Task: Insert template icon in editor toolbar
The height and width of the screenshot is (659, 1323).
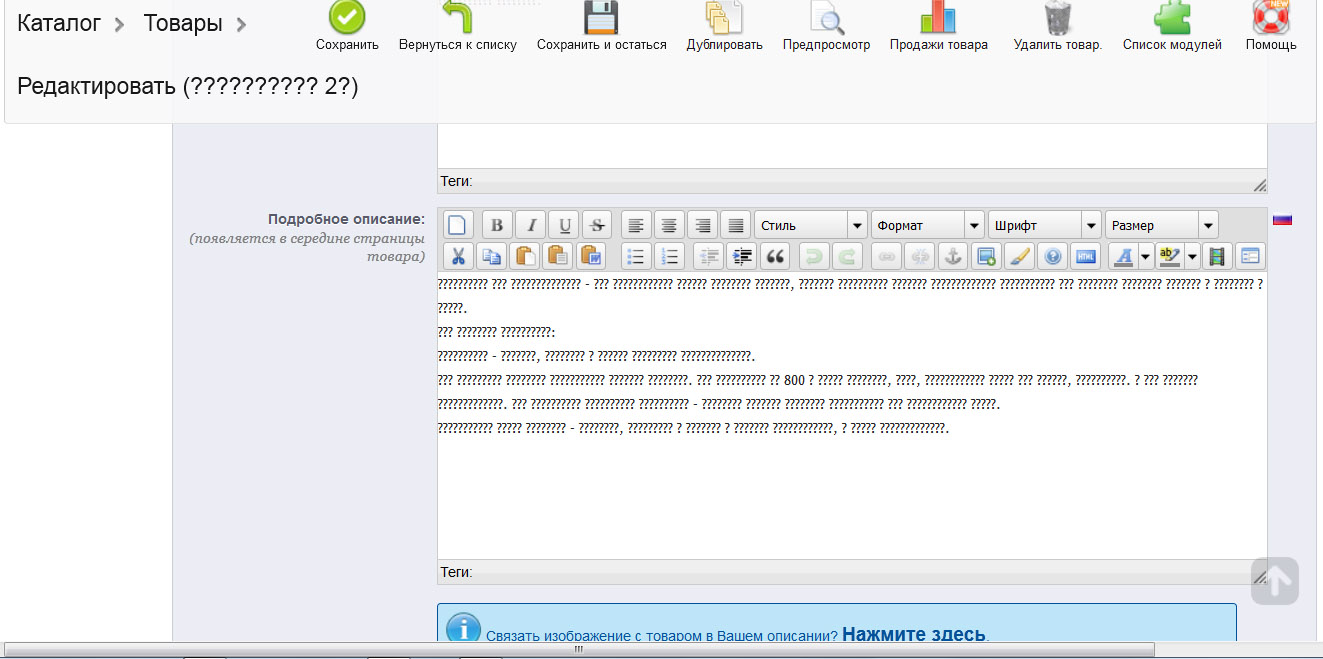Action: [x=1250, y=256]
